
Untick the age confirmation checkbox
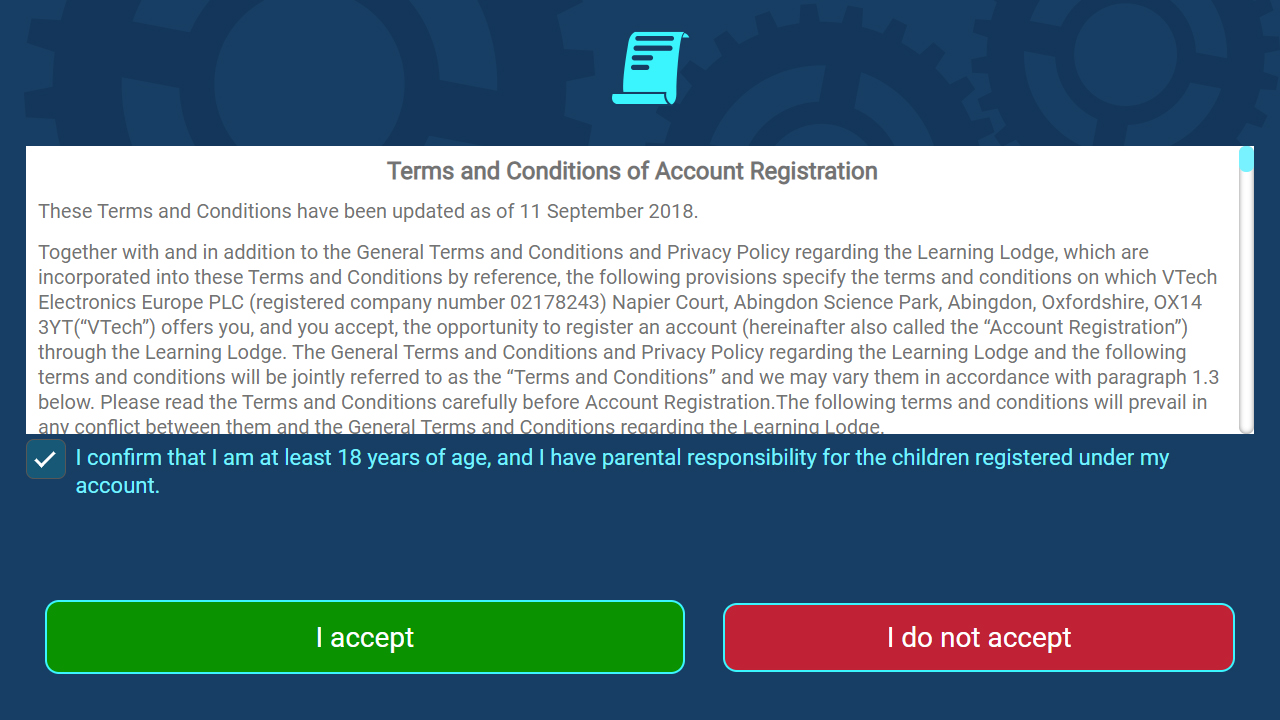point(46,459)
